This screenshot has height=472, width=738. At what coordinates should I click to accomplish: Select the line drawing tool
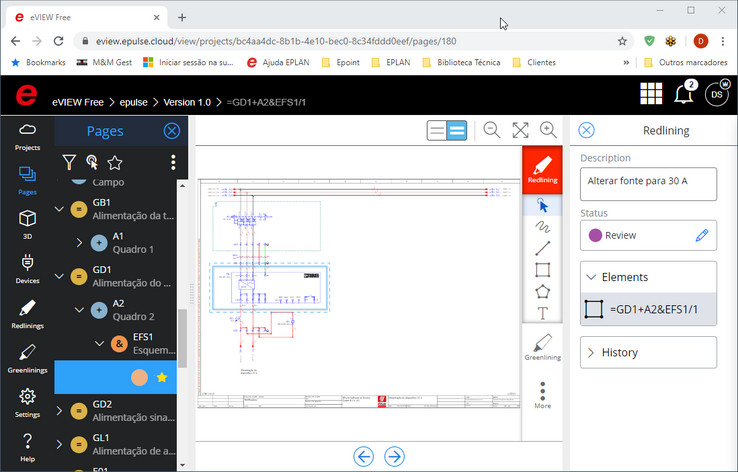[x=543, y=248]
